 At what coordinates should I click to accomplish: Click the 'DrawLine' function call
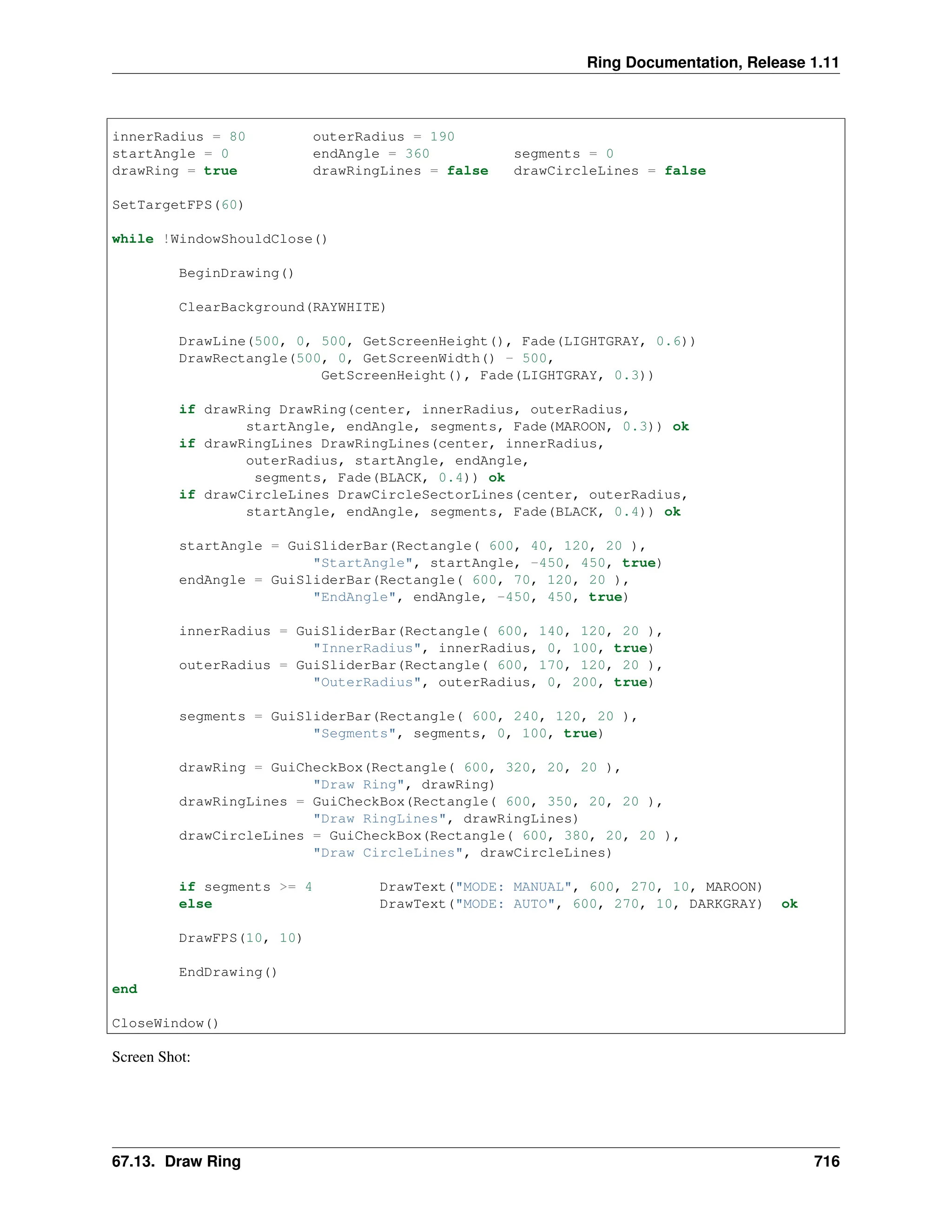[212, 341]
